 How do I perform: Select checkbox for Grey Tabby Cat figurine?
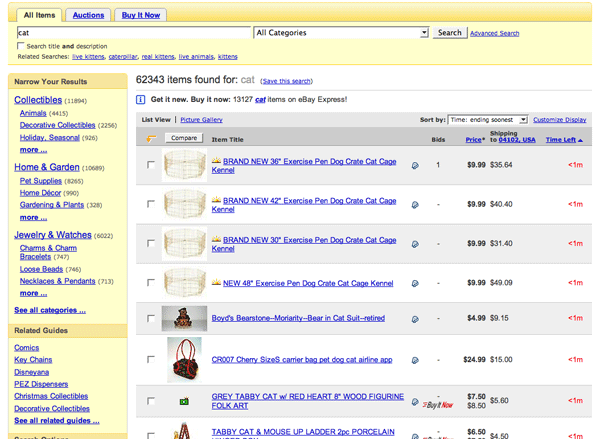151,401
